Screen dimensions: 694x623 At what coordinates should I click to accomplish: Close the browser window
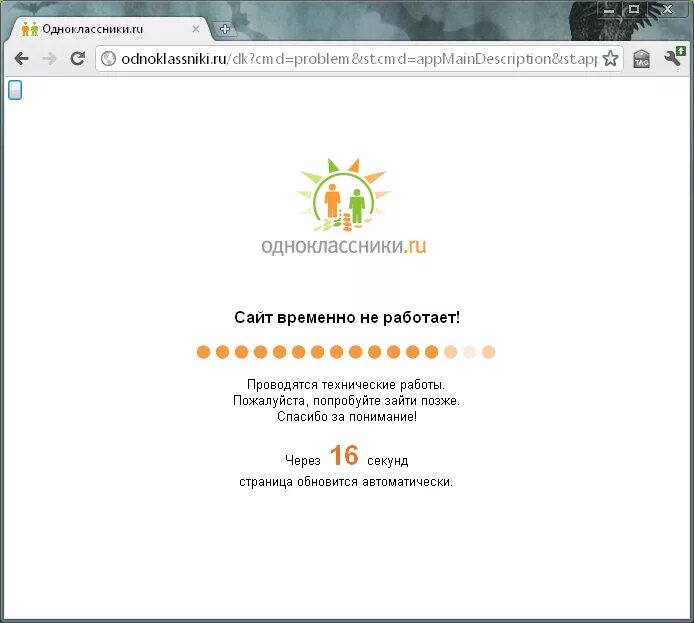[x=668, y=10]
